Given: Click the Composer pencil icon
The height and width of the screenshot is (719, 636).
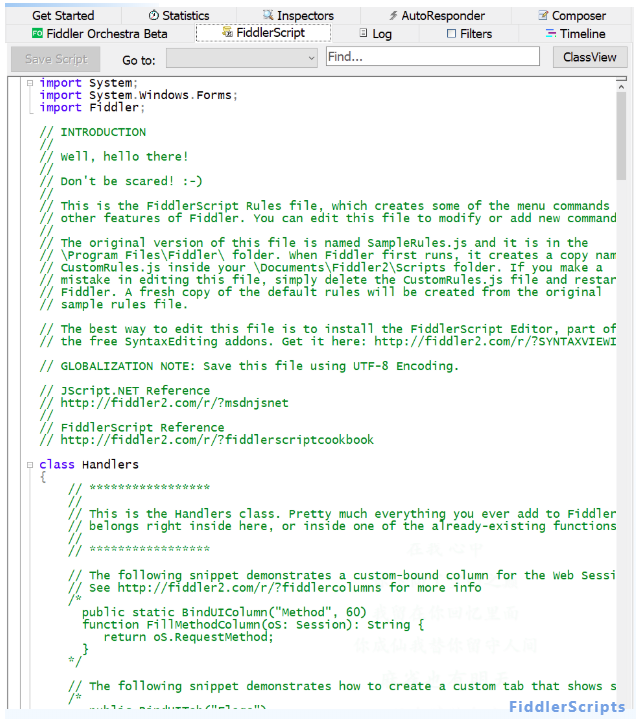Looking at the screenshot, I should click(x=543, y=16).
